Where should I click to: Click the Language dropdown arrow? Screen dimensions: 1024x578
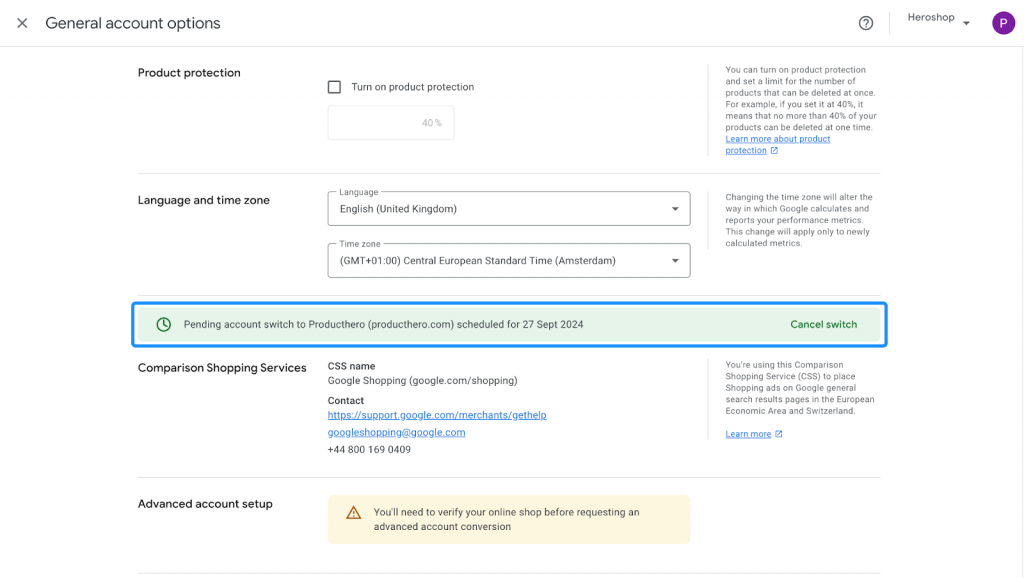click(x=675, y=209)
